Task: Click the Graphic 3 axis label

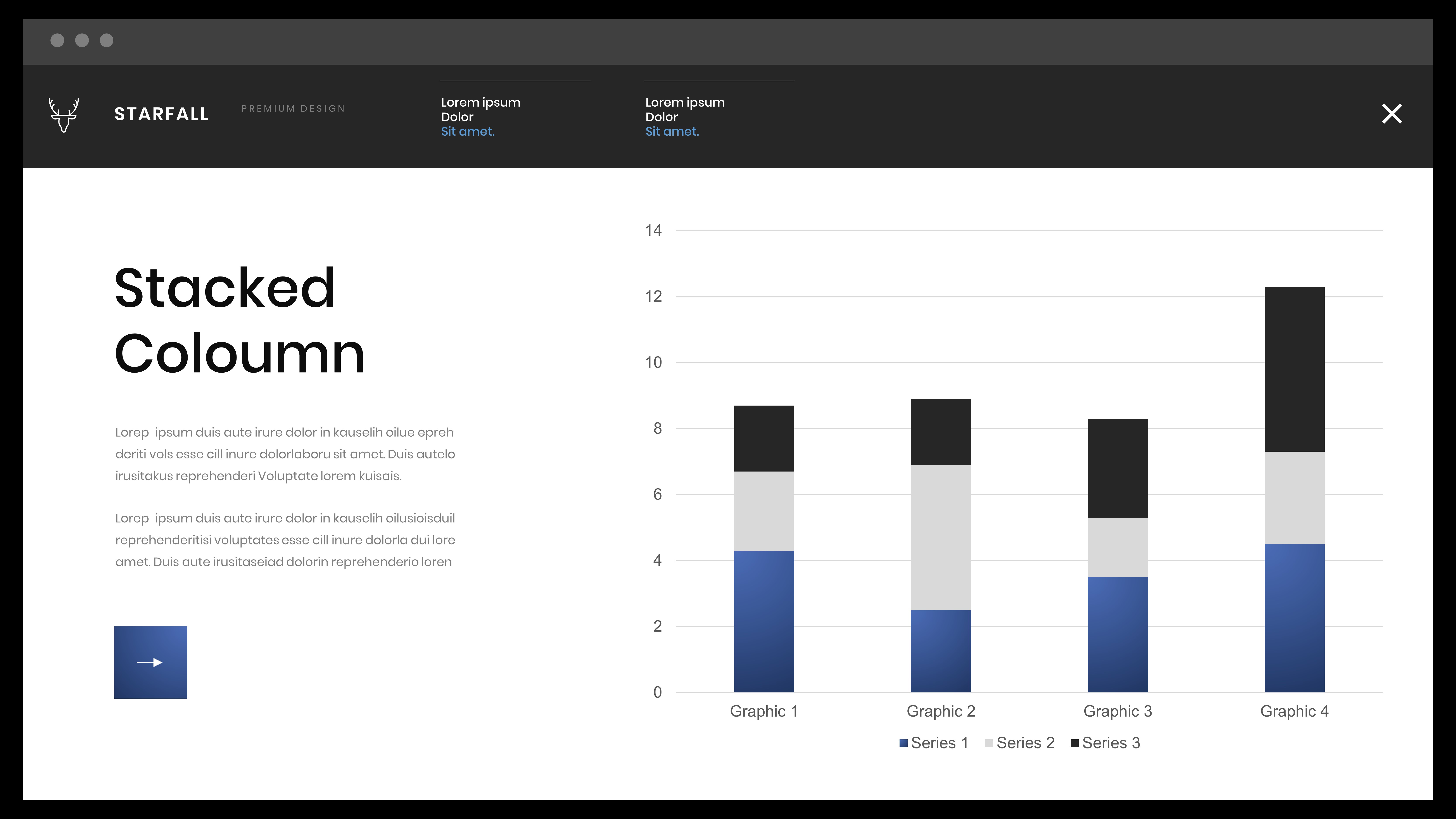Action: [1117, 711]
